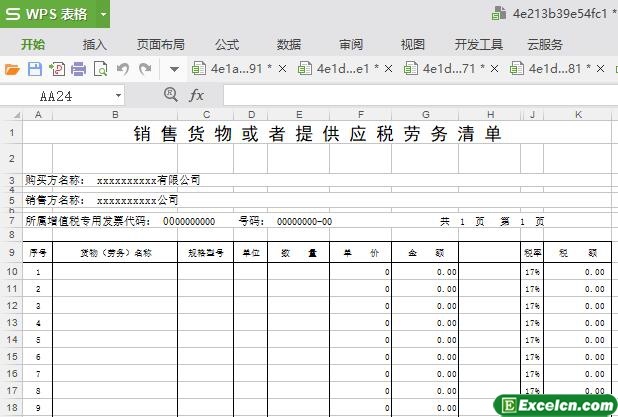Switch to the 插入 ribbon tab
The image size is (618, 417).
(x=95, y=45)
